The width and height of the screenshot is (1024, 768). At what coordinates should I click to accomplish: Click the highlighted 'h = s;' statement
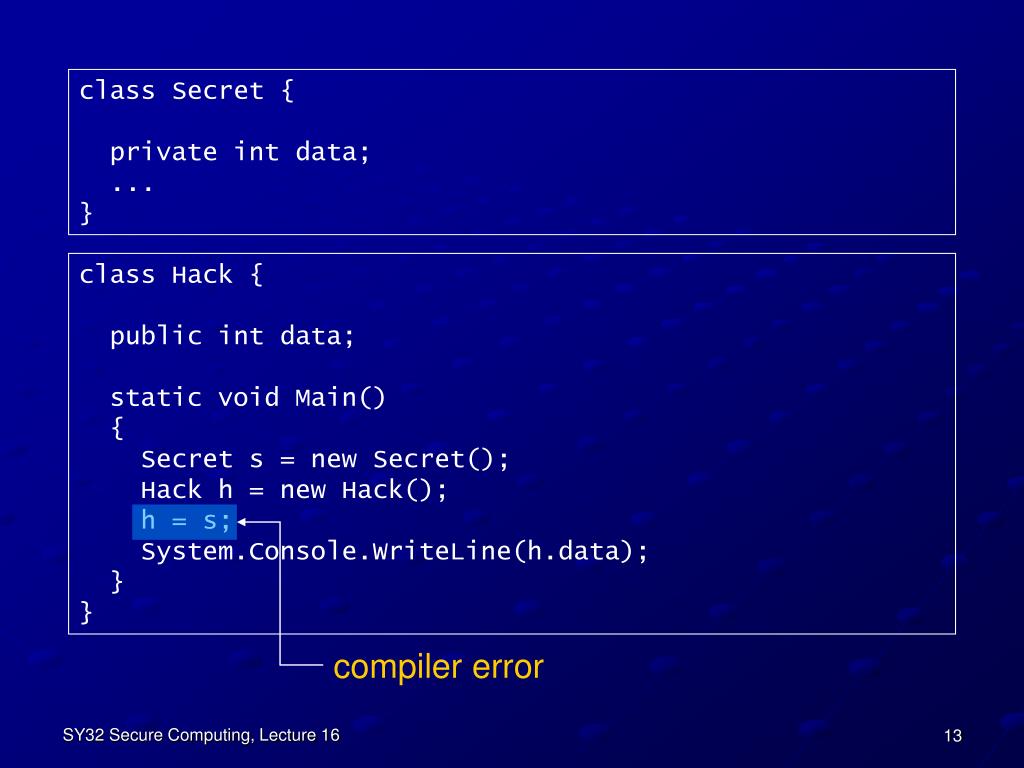(x=185, y=522)
